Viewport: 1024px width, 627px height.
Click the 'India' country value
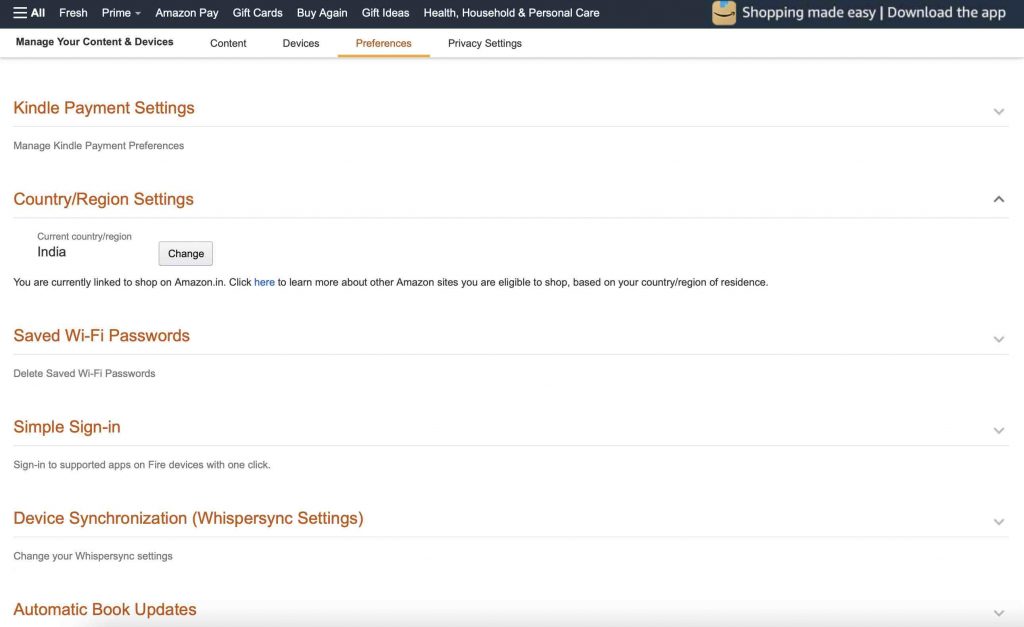coord(52,252)
